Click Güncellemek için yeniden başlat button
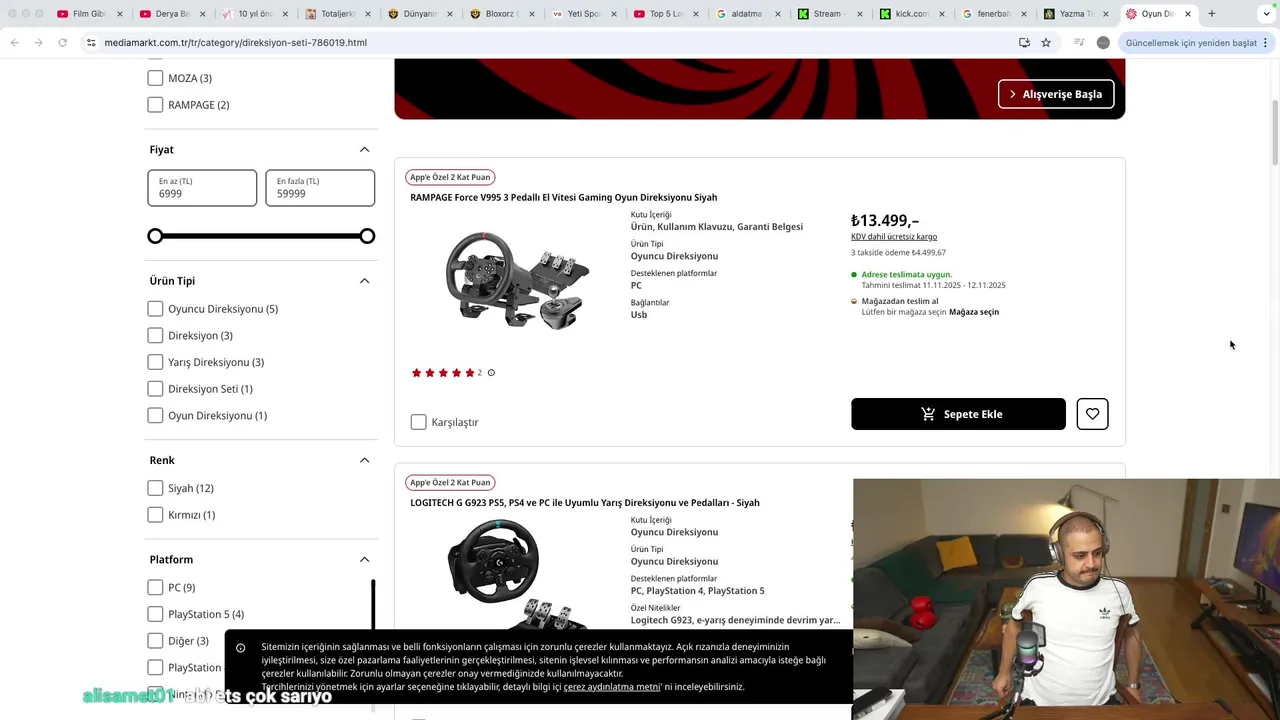The height and width of the screenshot is (720, 1280). tap(1191, 43)
